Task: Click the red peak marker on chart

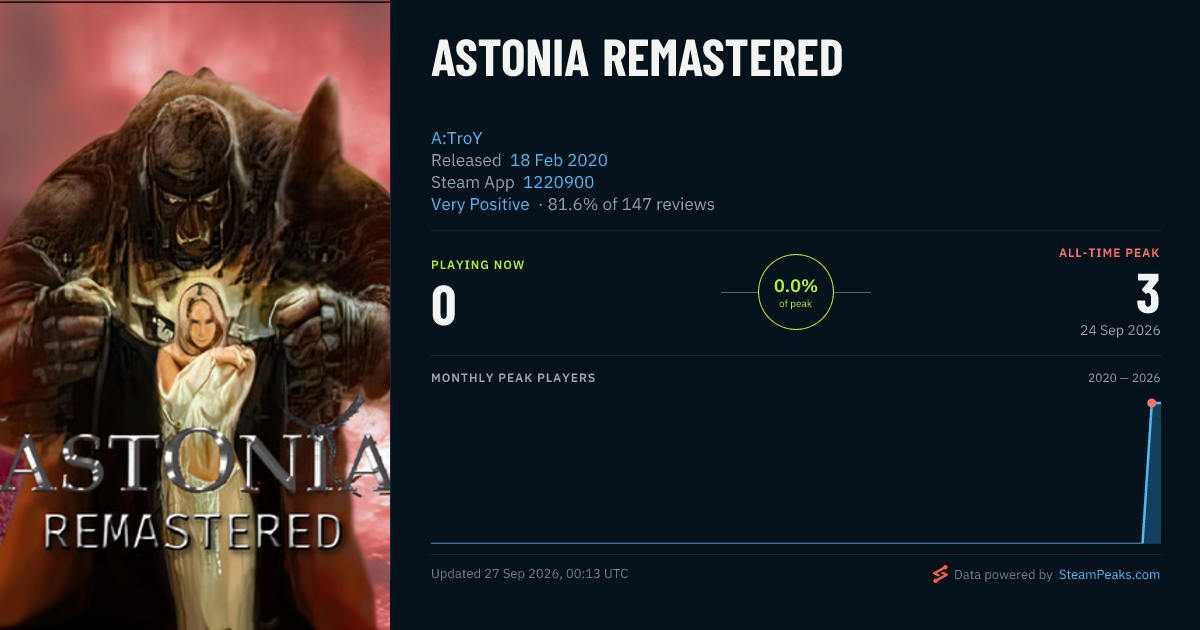Action: pos(1151,403)
